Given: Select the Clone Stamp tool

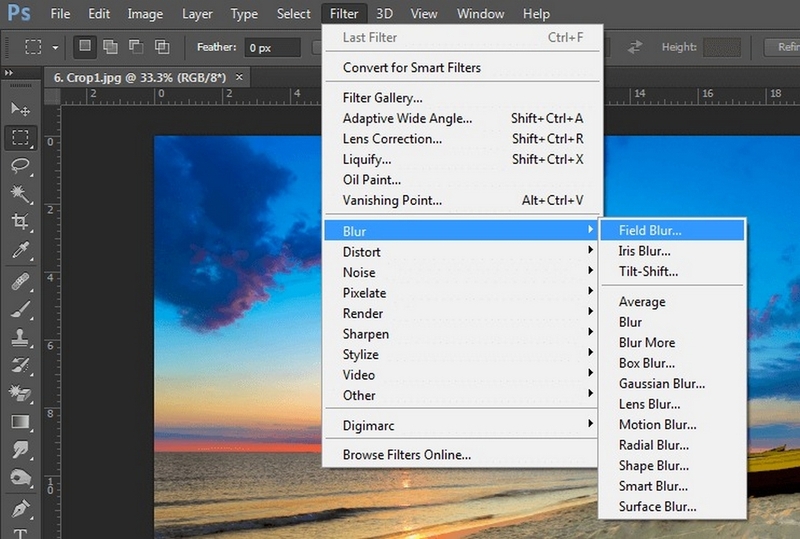Looking at the screenshot, I should 20,337.
